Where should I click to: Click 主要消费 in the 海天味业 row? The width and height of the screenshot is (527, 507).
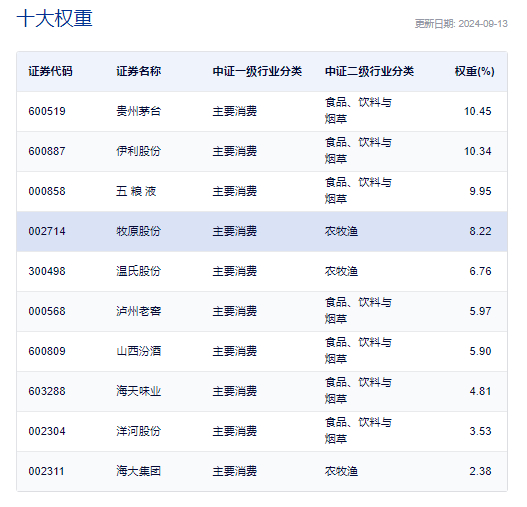click(x=235, y=391)
